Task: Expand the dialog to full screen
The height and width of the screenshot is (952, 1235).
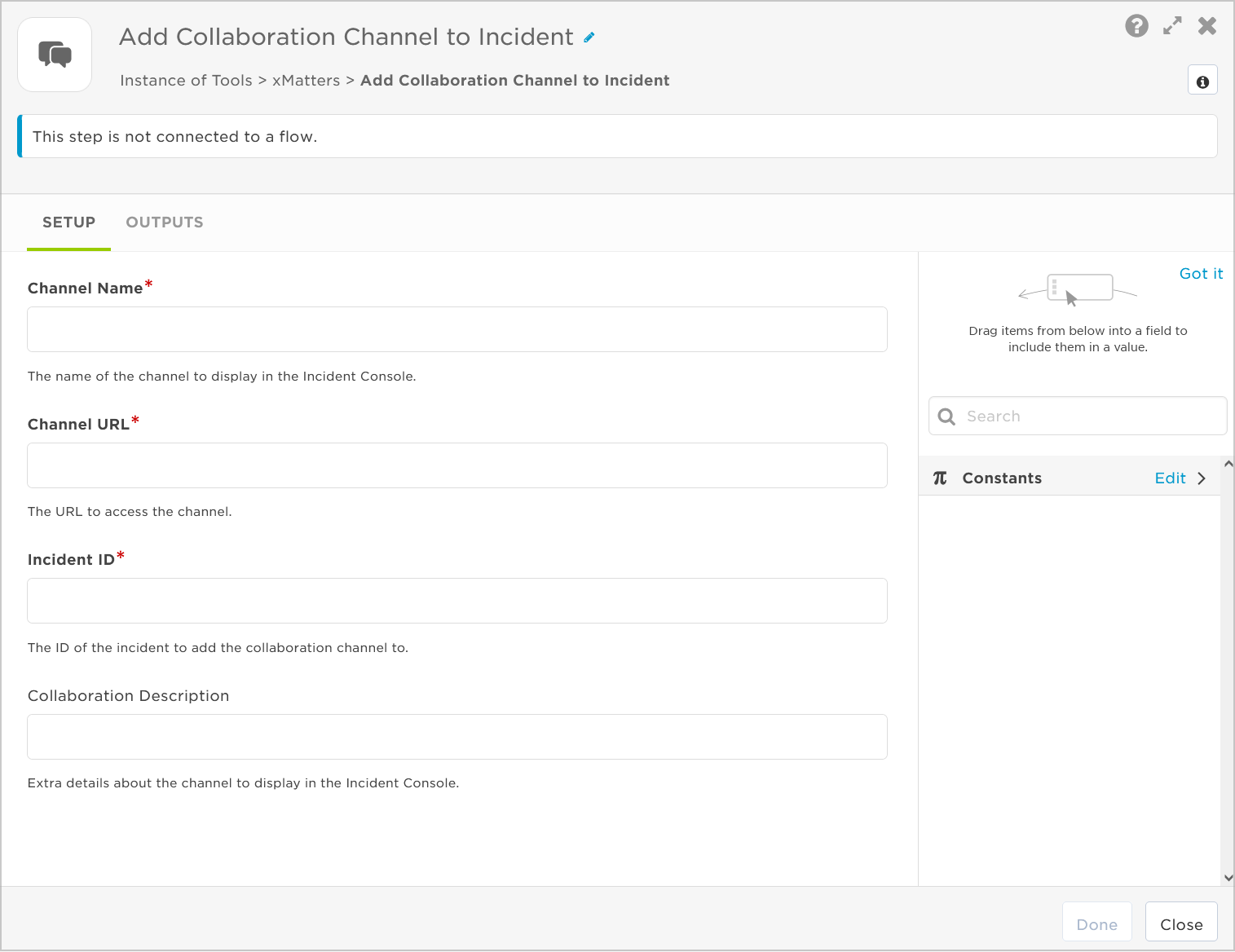Action: (x=1172, y=26)
